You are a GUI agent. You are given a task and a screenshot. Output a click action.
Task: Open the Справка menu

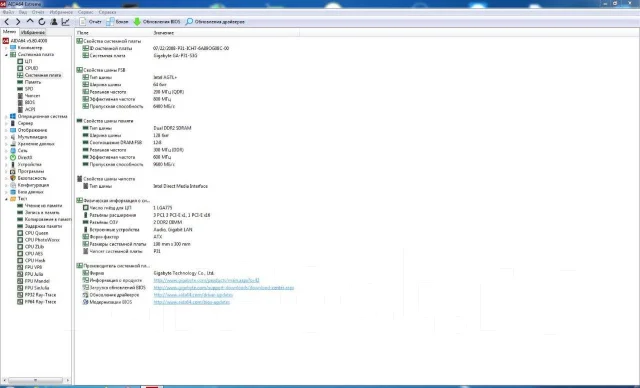click(x=107, y=12)
